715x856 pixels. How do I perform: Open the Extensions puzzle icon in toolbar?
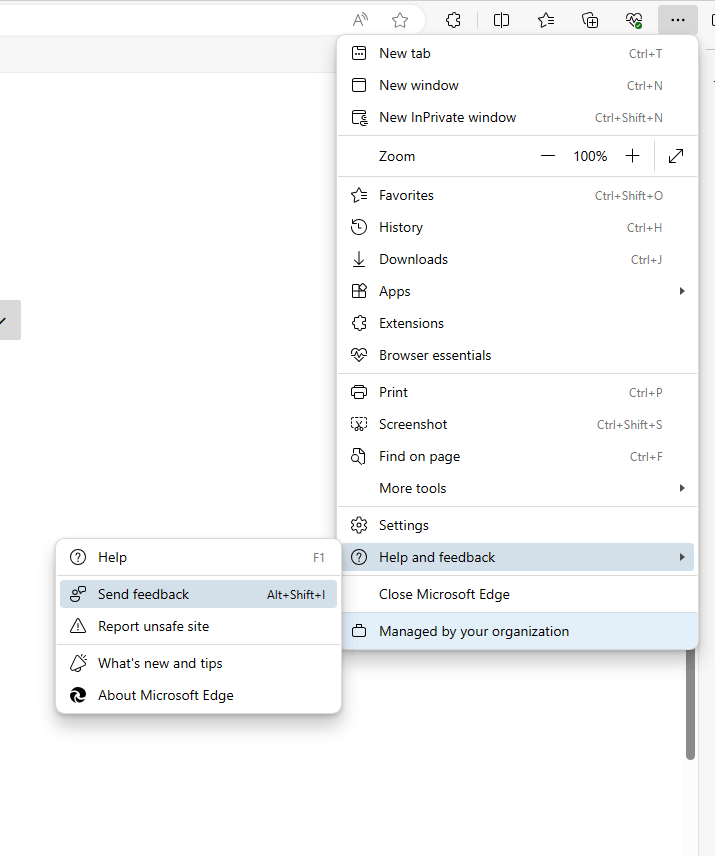(x=453, y=21)
